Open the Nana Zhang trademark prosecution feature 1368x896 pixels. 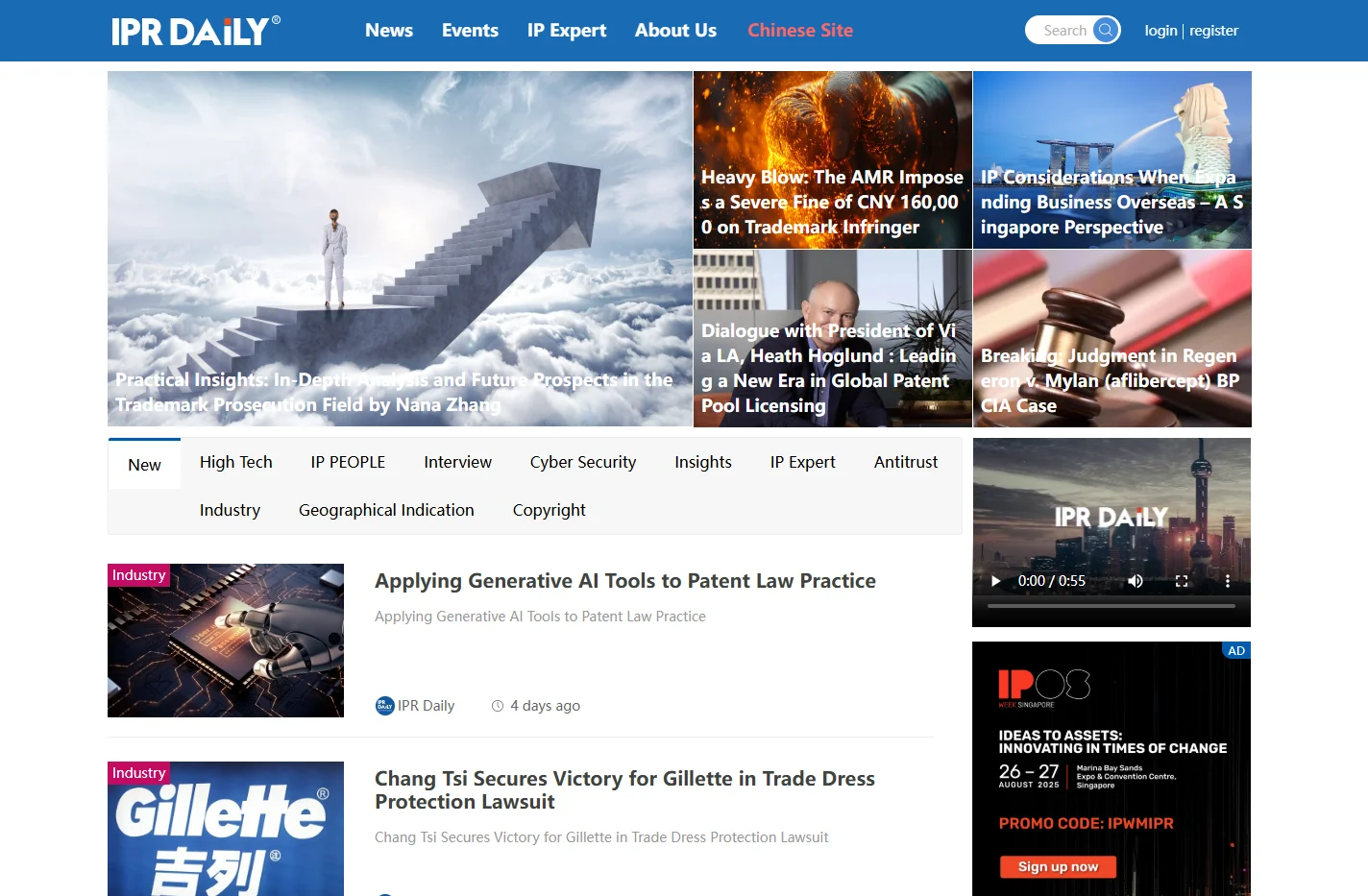coord(400,249)
